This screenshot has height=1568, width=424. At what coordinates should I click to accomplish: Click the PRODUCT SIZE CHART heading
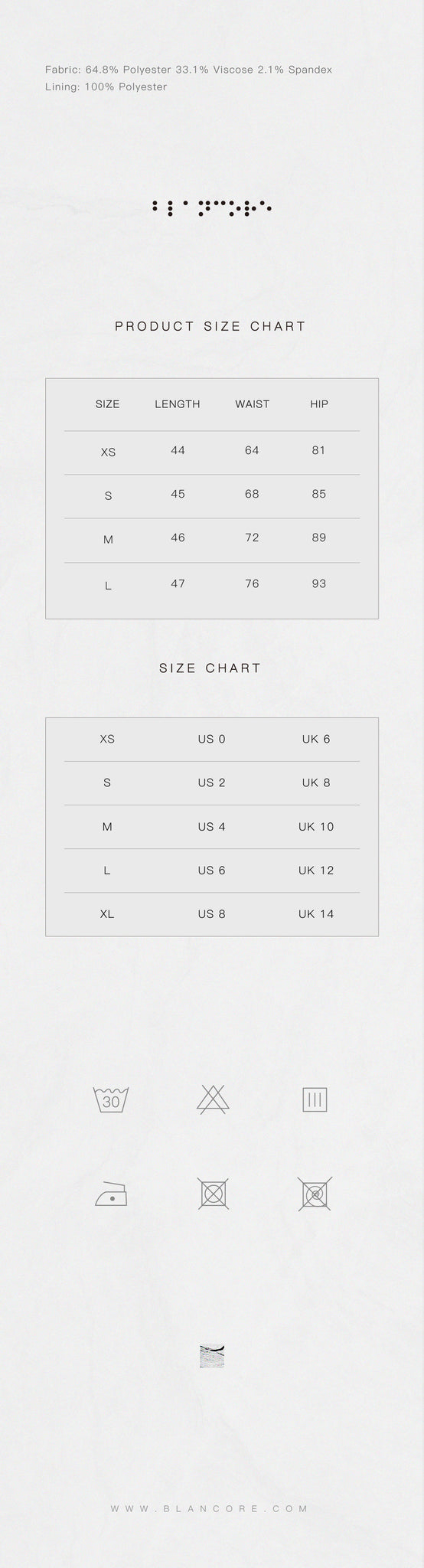(210, 326)
